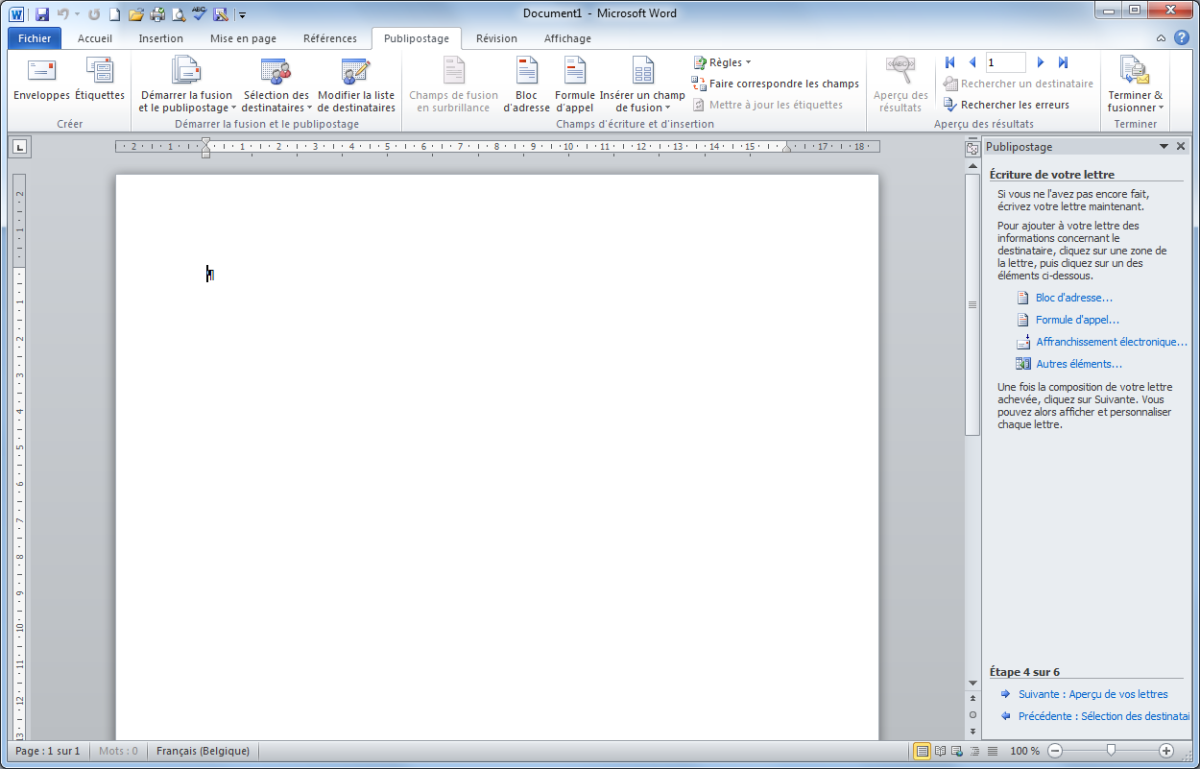Open the Customize Quick Access Toolbar dropdown

tap(243, 15)
